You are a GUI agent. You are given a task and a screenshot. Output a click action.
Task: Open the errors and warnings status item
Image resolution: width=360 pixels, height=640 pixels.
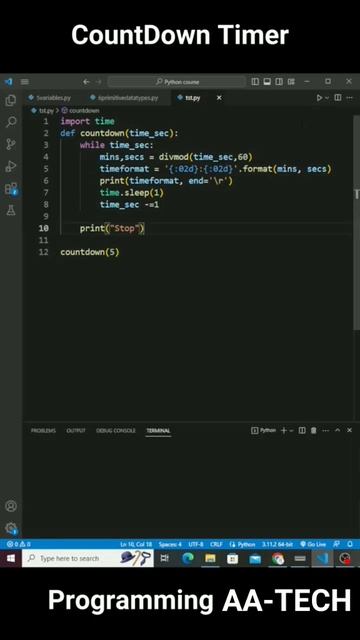tap(19, 544)
